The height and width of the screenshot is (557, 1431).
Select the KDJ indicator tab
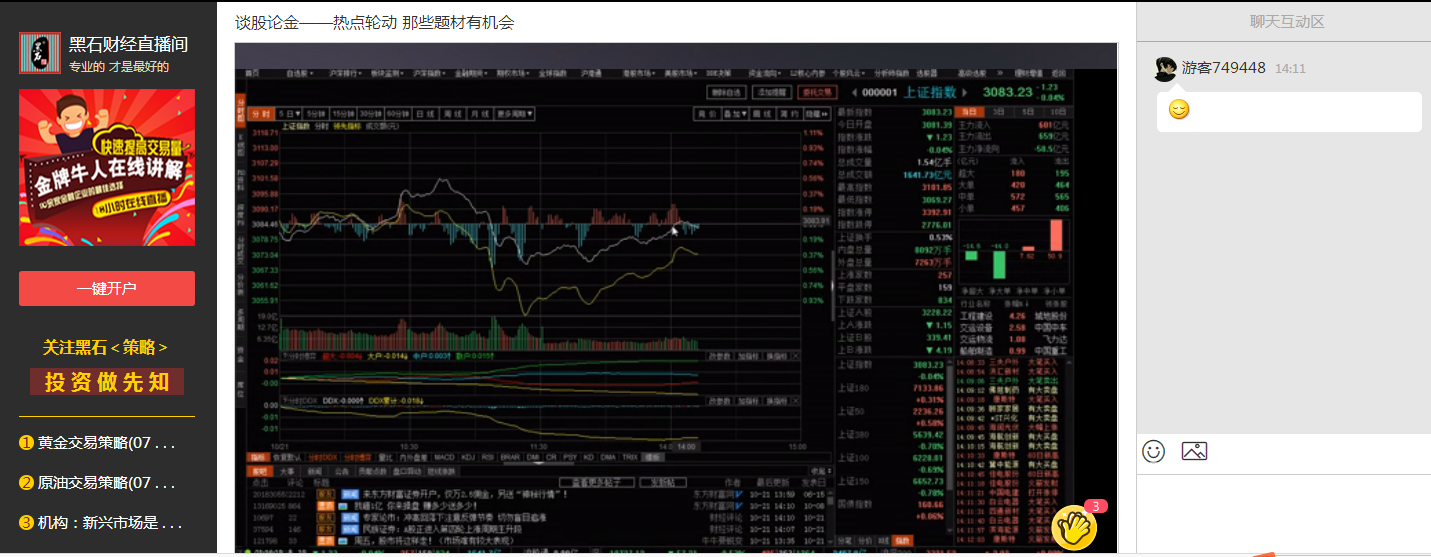[468, 457]
